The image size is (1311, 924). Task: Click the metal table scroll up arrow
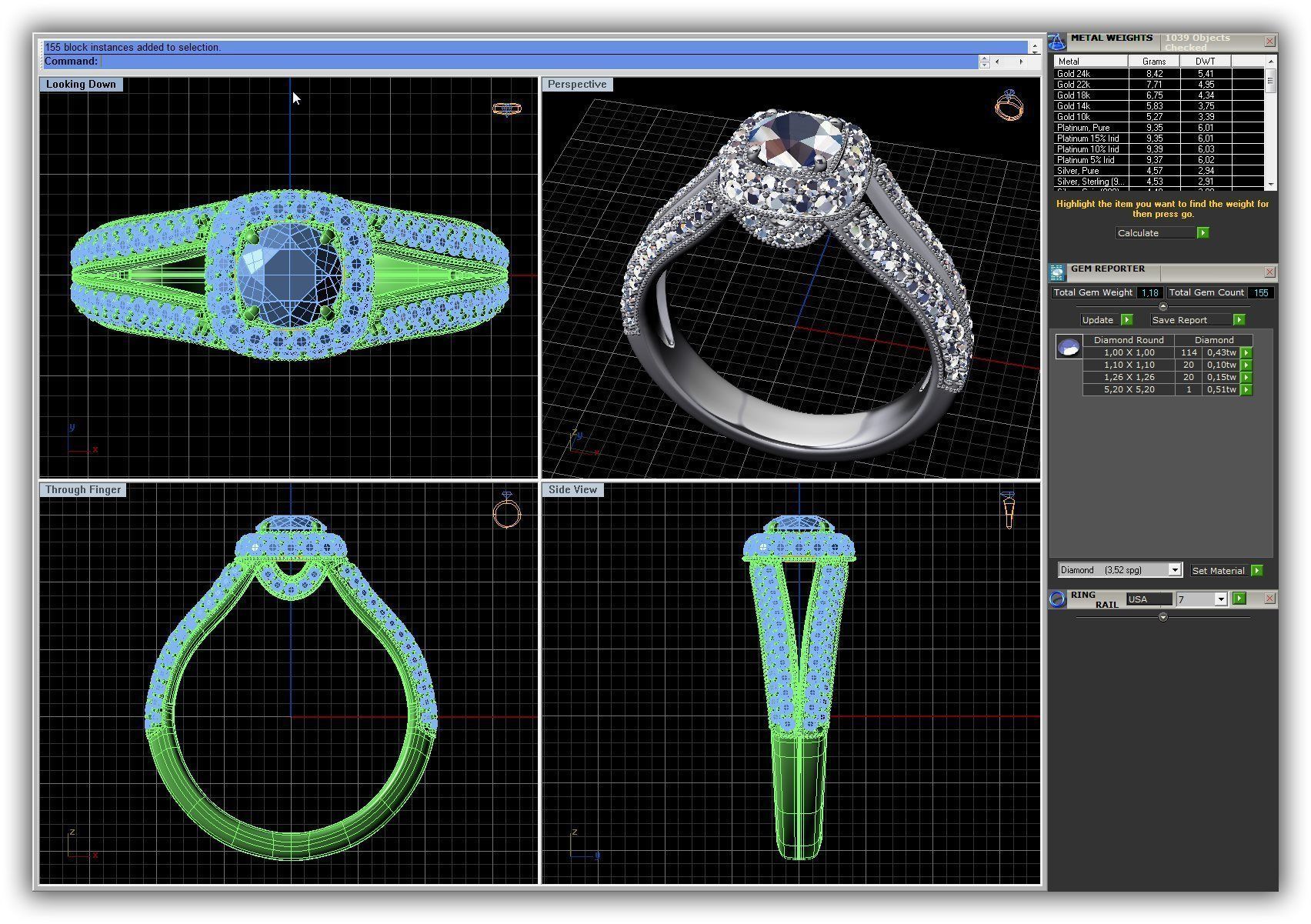click(x=1270, y=61)
